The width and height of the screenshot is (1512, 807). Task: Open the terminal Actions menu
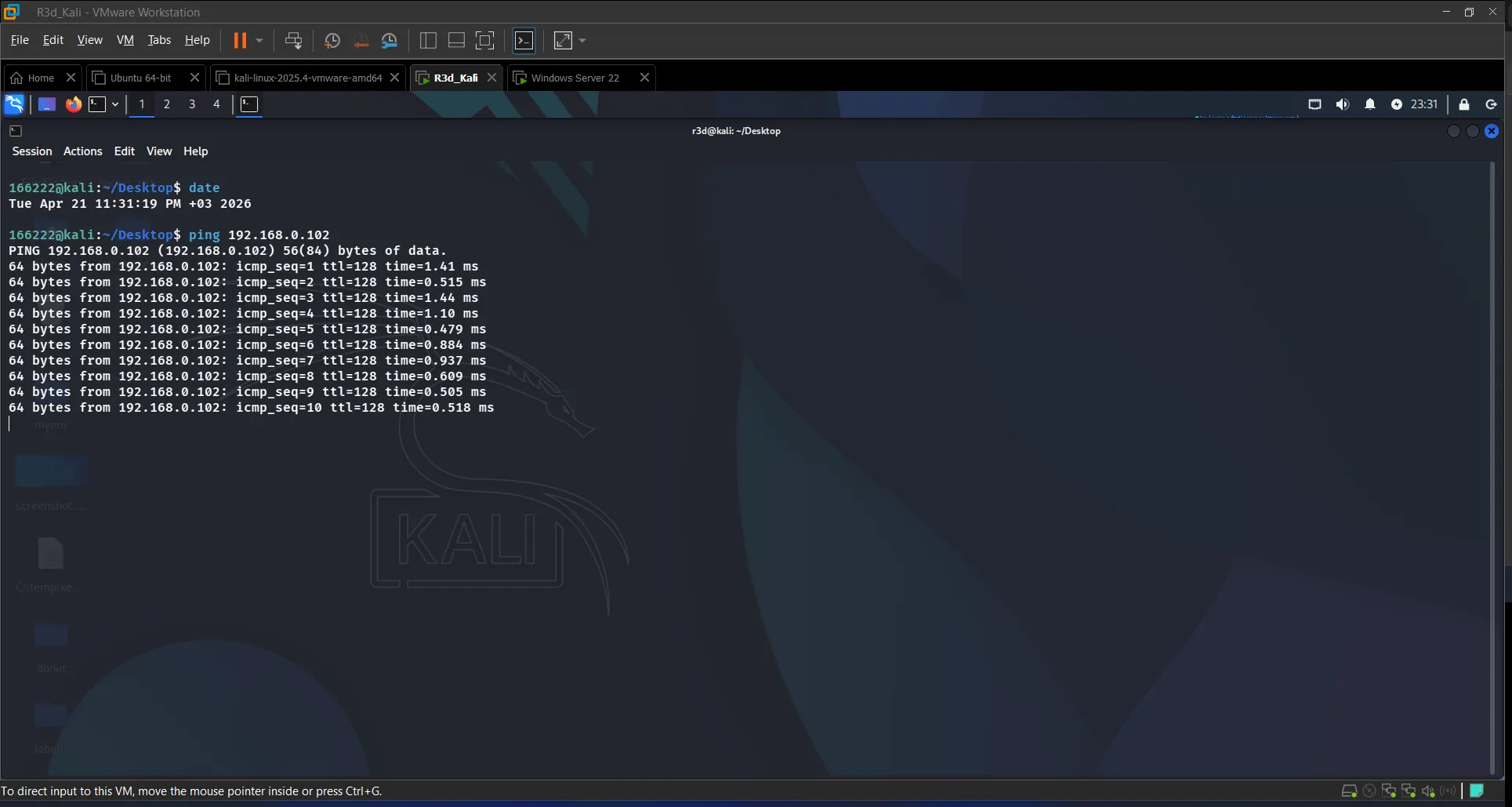click(x=83, y=151)
